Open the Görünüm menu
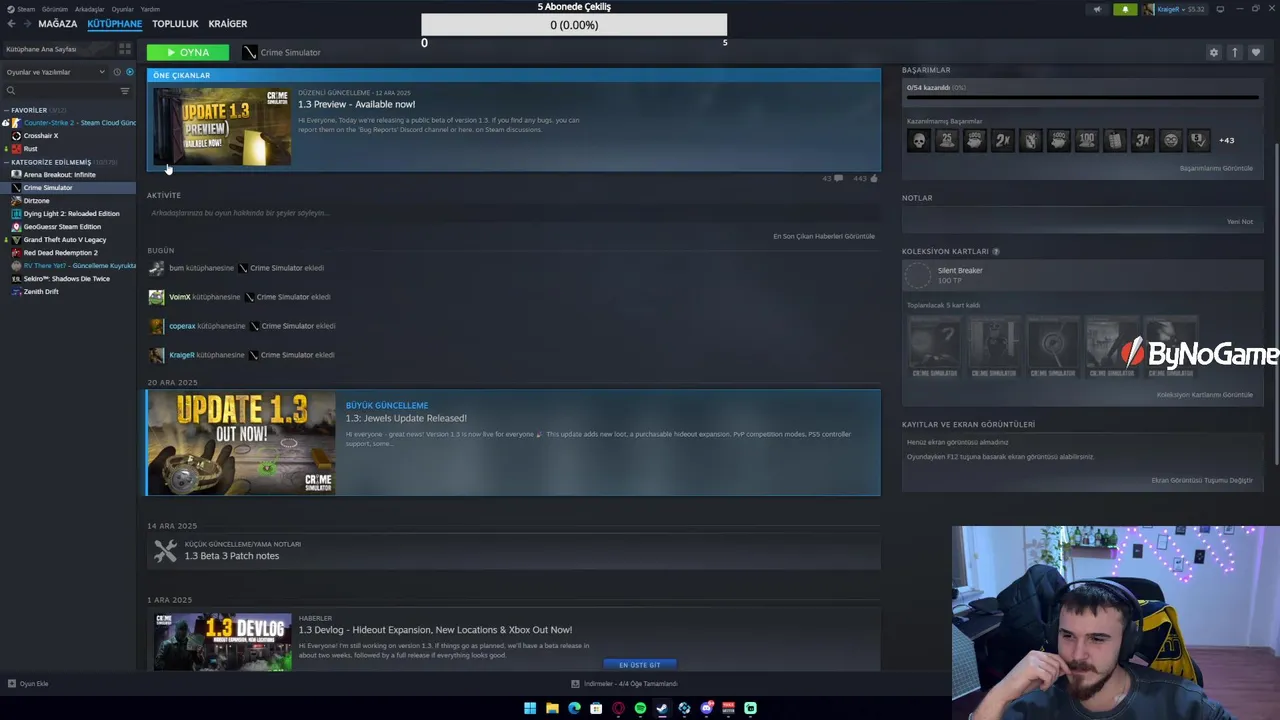This screenshot has height=720, width=1280. tap(55, 9)
